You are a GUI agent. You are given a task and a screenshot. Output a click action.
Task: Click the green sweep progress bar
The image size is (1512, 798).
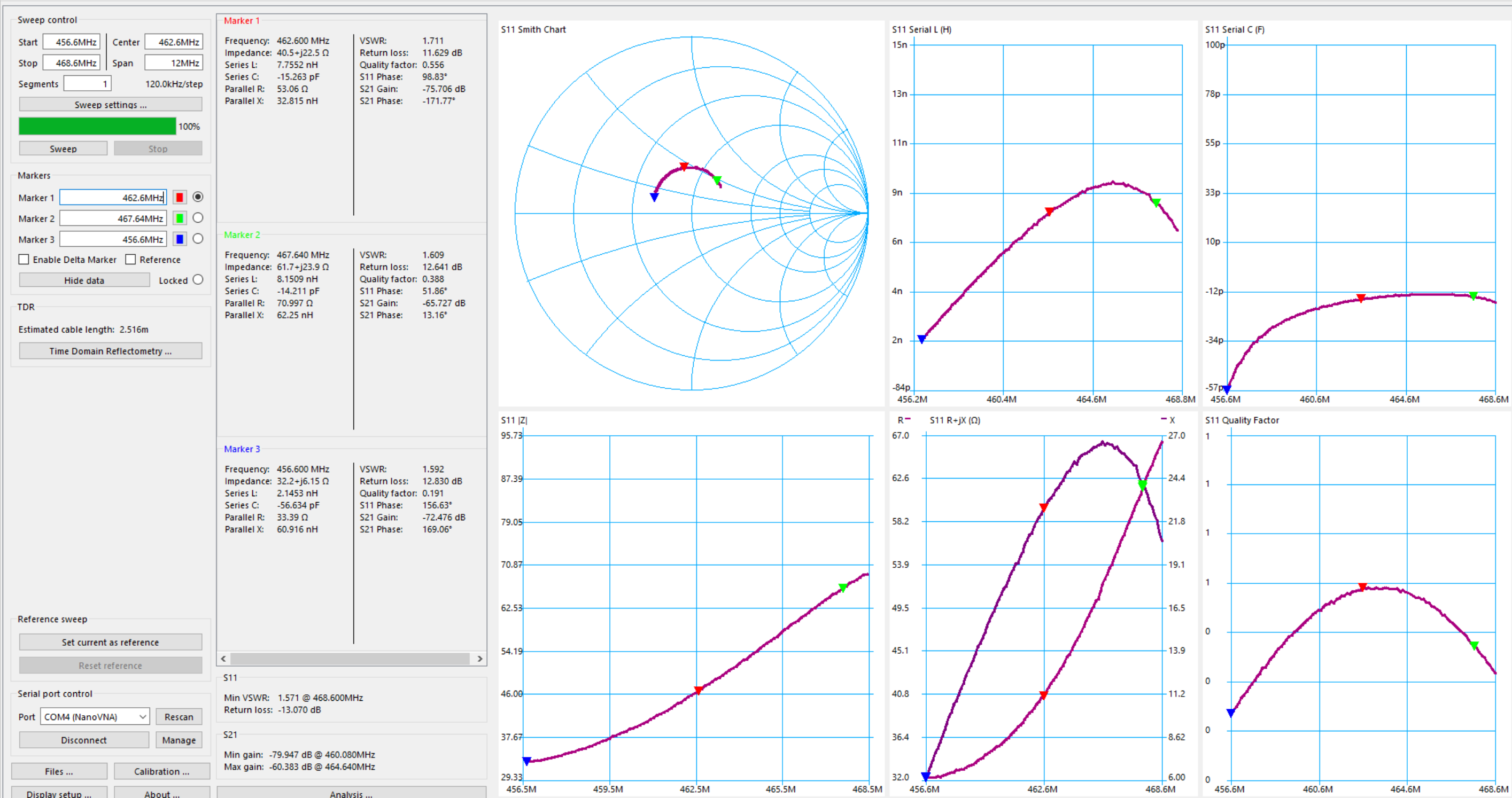(97, 126)
